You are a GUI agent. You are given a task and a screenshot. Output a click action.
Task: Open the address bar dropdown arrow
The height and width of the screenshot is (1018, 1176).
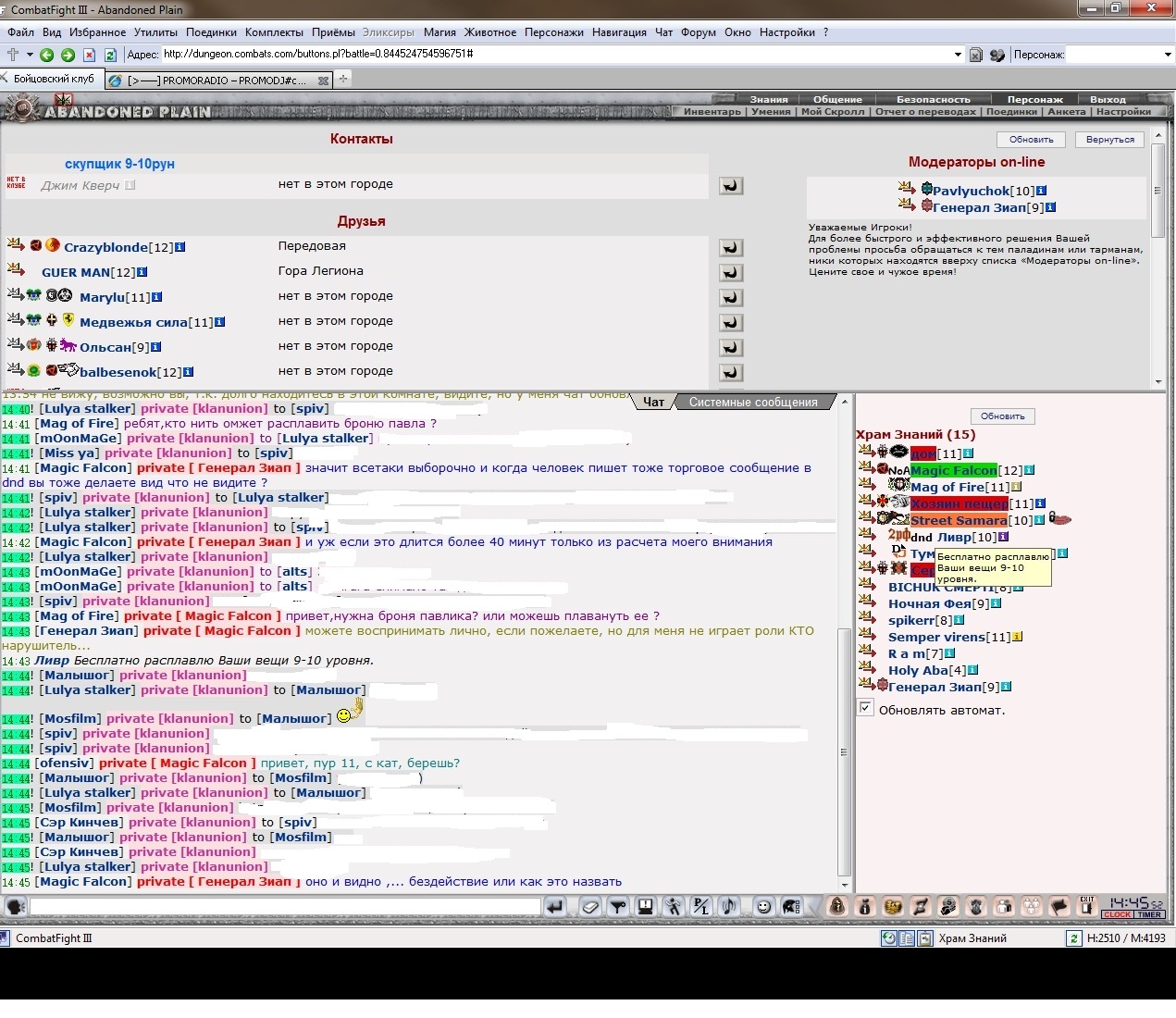click(958, 55)
